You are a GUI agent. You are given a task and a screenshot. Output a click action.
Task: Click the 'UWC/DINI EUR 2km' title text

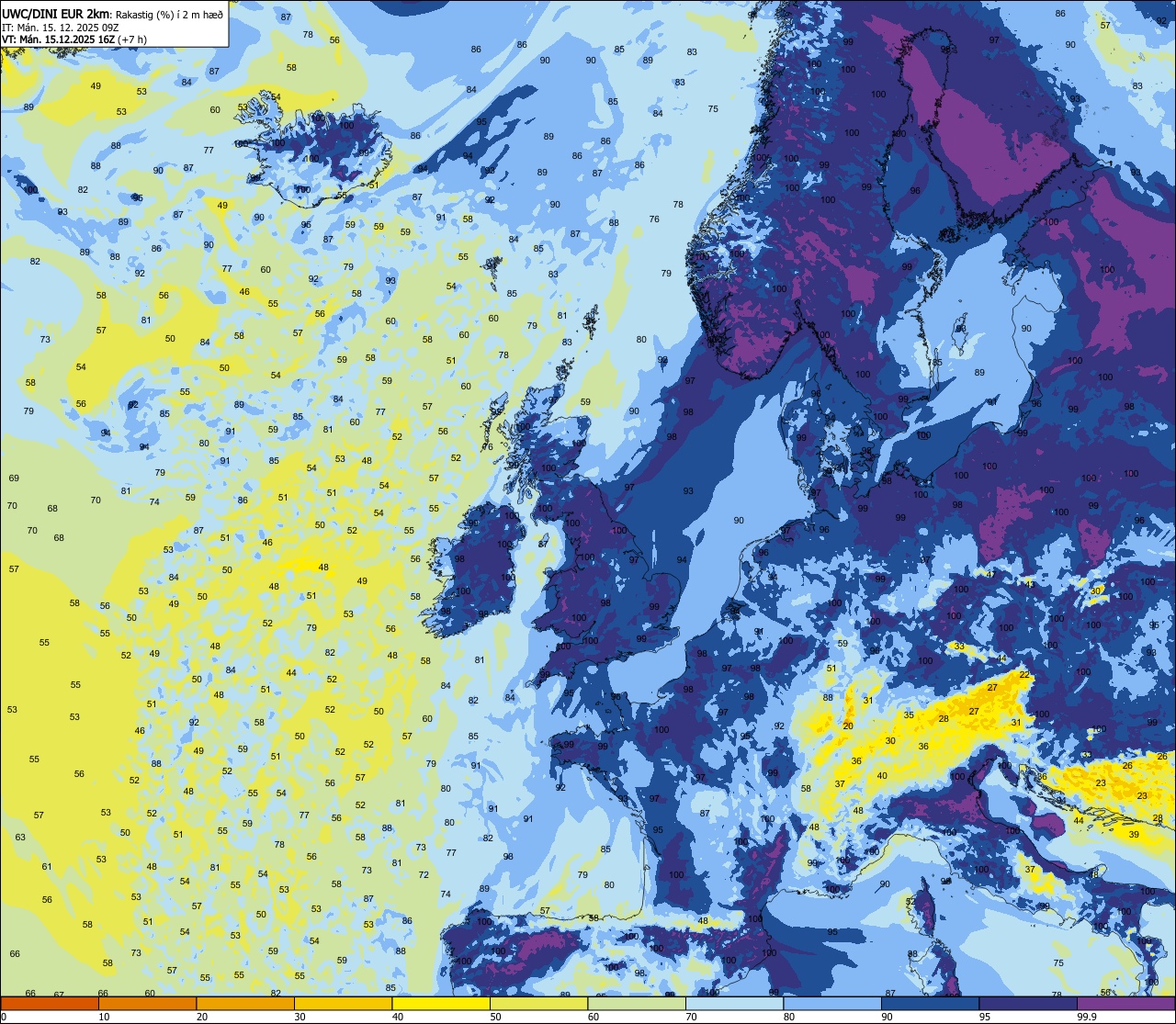tap(56, 12)
